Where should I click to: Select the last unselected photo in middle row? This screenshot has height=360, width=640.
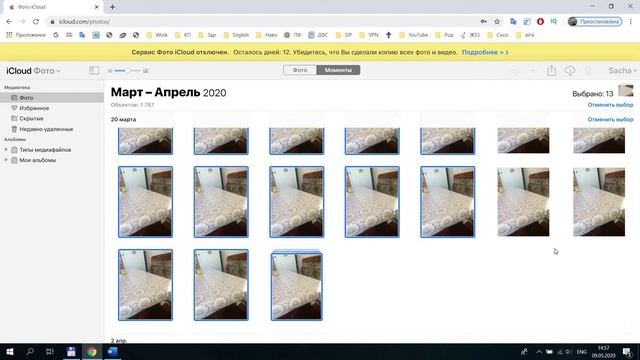point(599,202)
